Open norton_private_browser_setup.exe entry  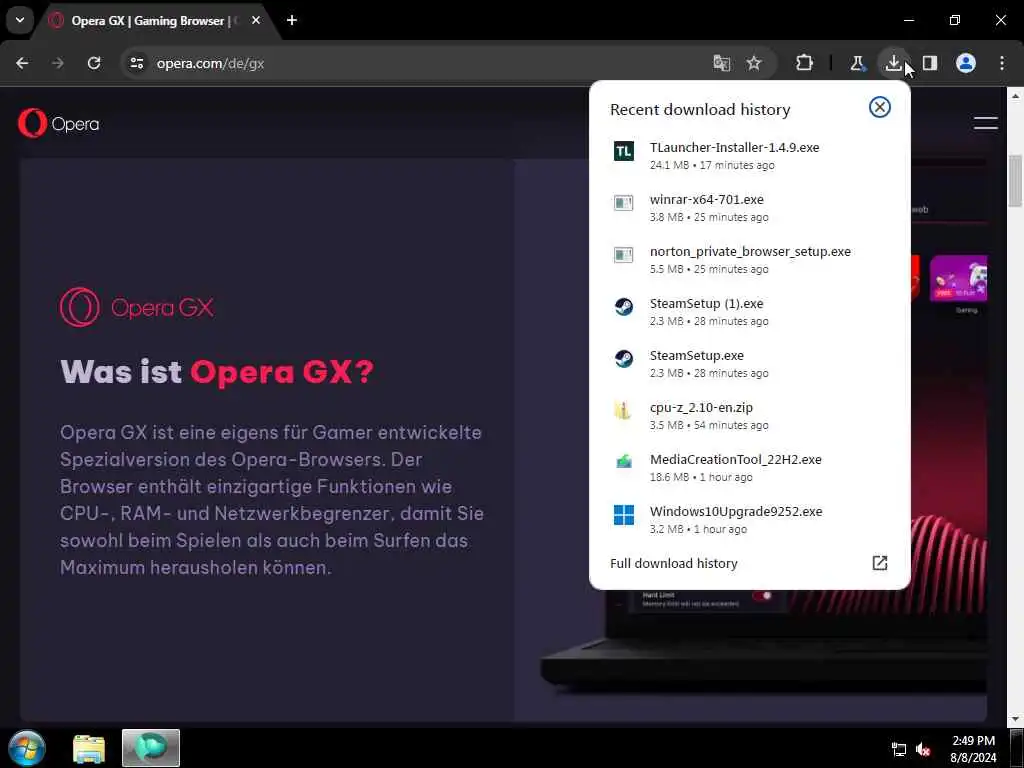[750, 259]
